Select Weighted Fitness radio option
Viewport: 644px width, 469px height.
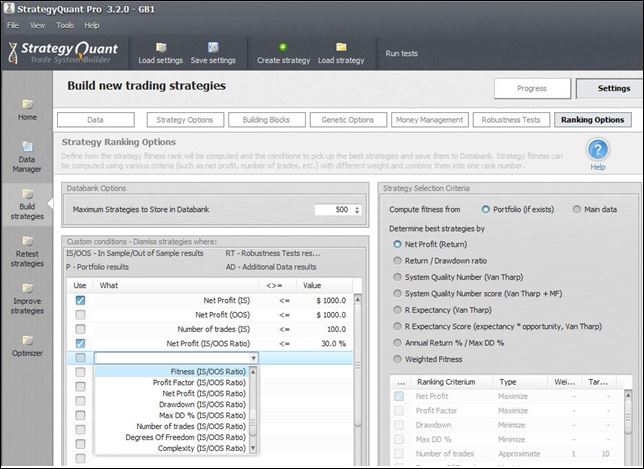[397, 359]
